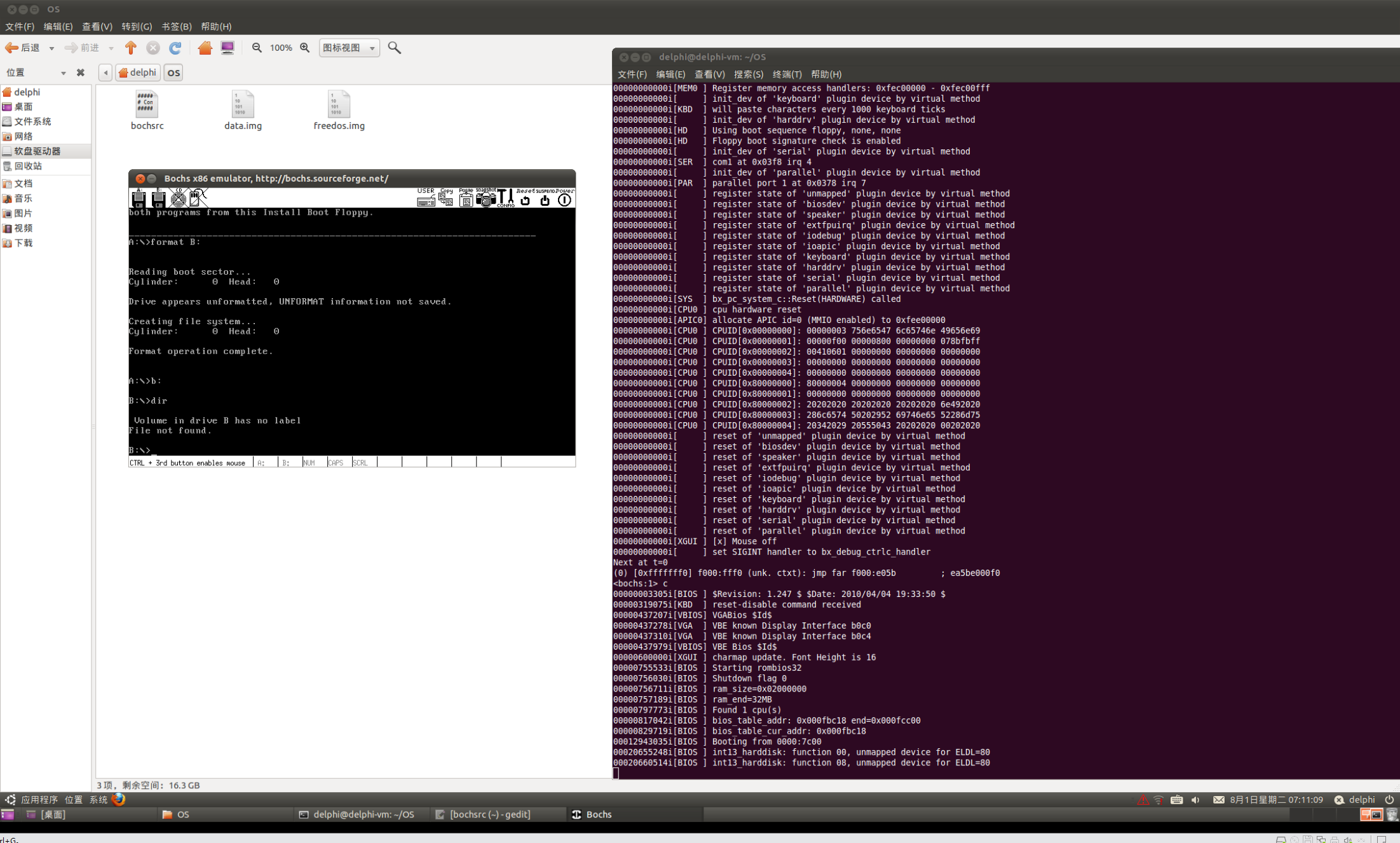The width and height of the screenshot is (1400, 843).
Task: Click the Bochs floppy B: drive icon
Action: (x=158, y=199)
